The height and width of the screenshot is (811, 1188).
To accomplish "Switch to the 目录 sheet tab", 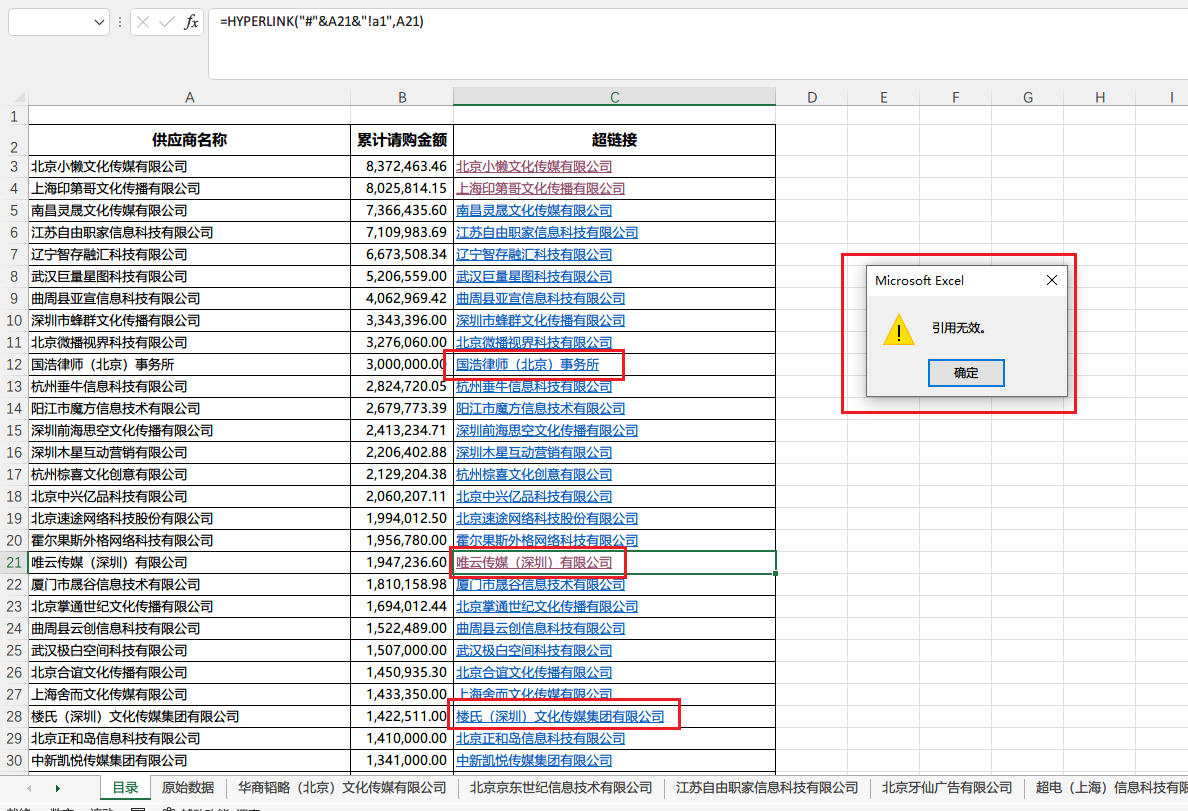I will (125, 788).
